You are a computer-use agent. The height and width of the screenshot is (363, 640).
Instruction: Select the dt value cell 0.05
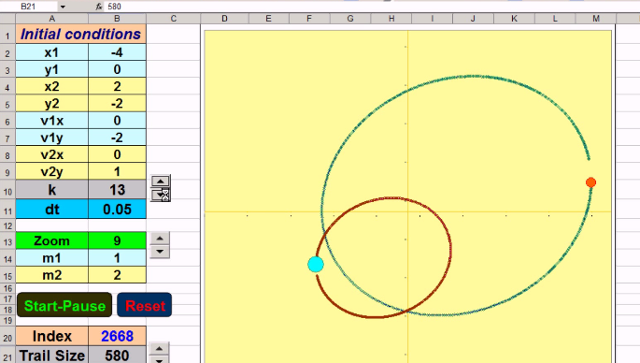point(117,209)
